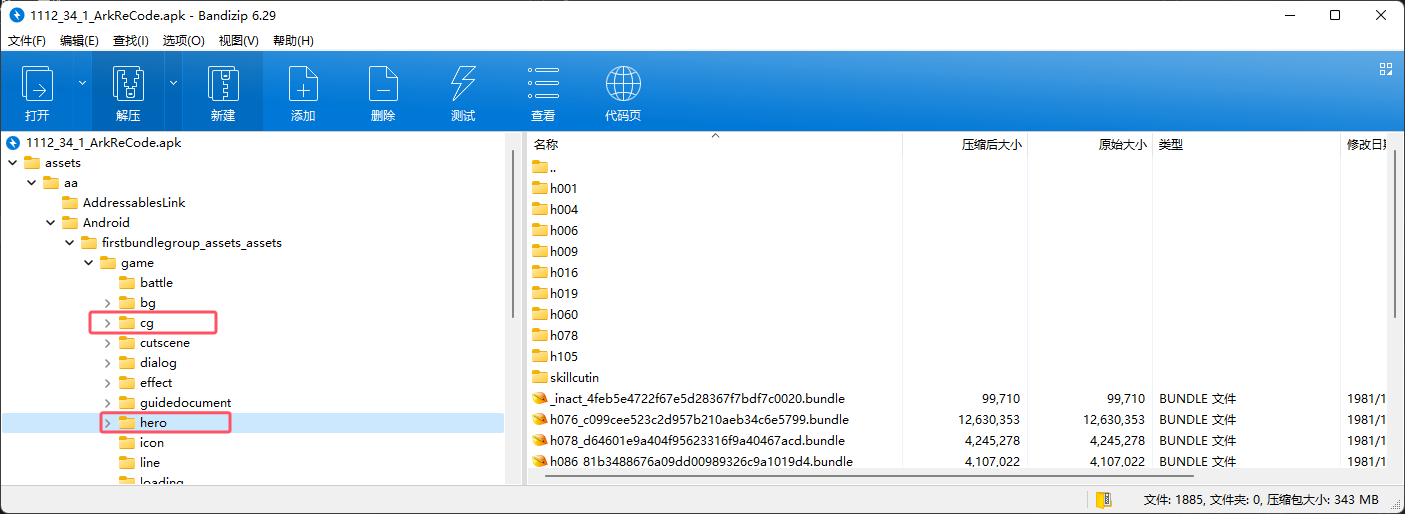Open the 视图(V) menu
The image size is (1405, 514).
coord(238,41)
